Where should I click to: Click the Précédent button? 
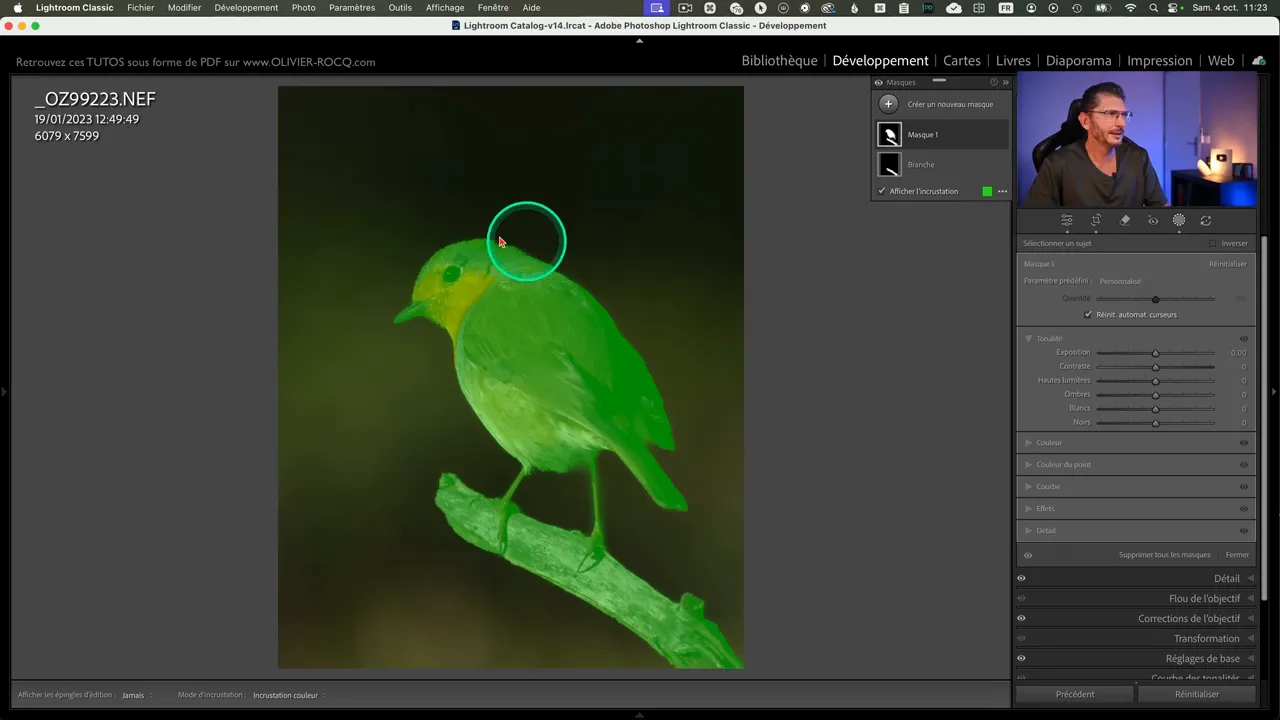[x=1075, y=694]
